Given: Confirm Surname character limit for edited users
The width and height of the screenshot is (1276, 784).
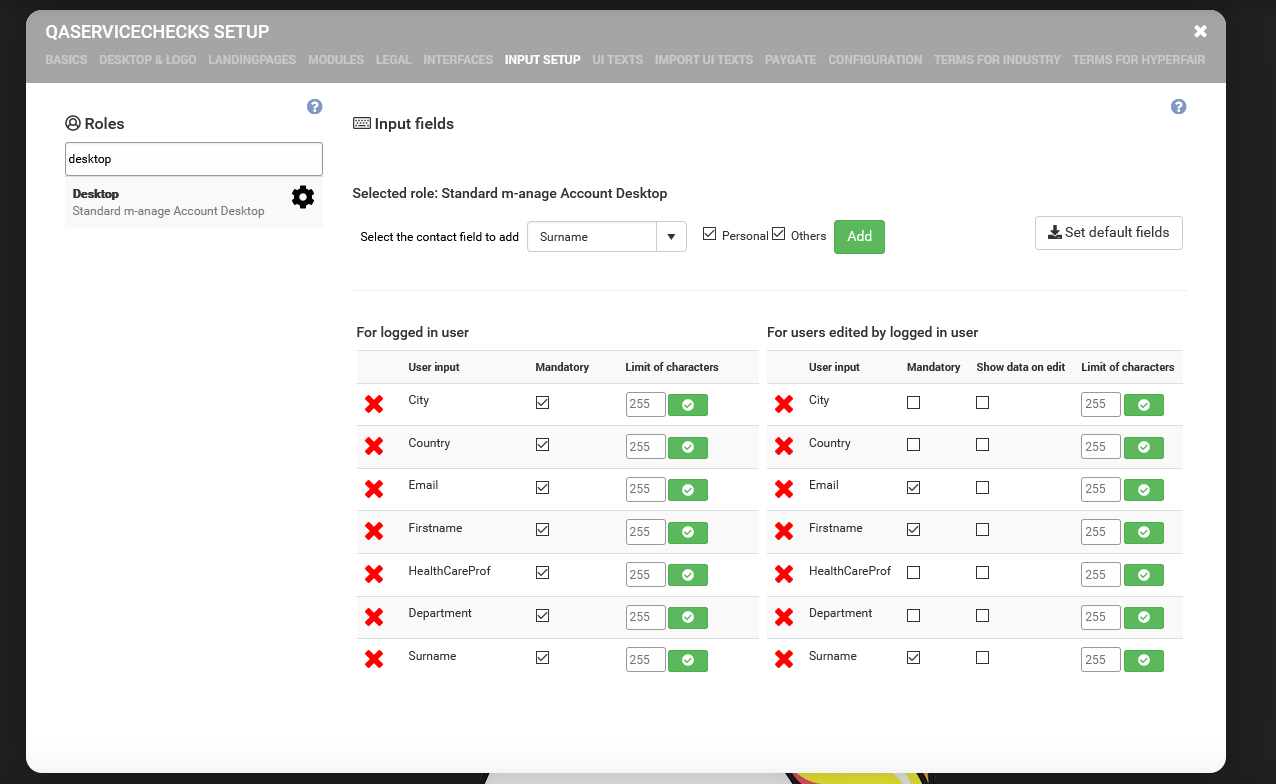Looking at the screenshot, I should coord(1144,660).
